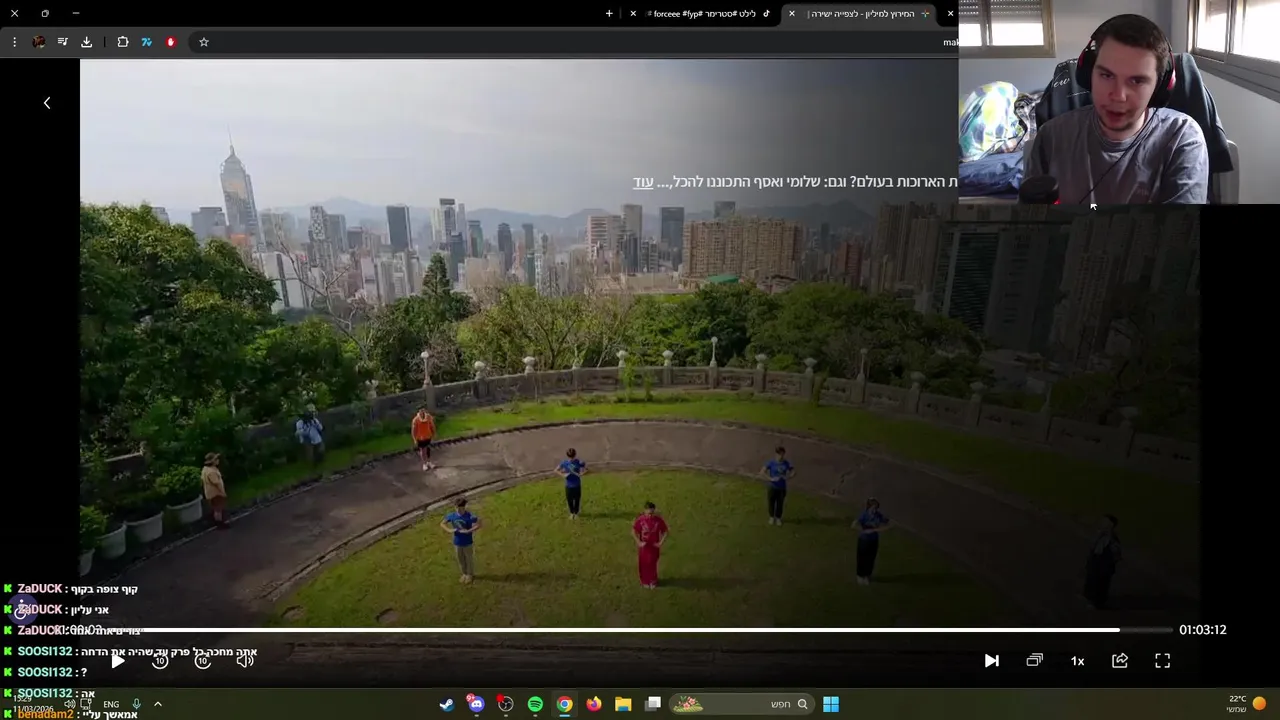Close the TikTok forceee tab
This screenshot has width=1280, height=720.
pyautogui.click(x=633, y=14)
